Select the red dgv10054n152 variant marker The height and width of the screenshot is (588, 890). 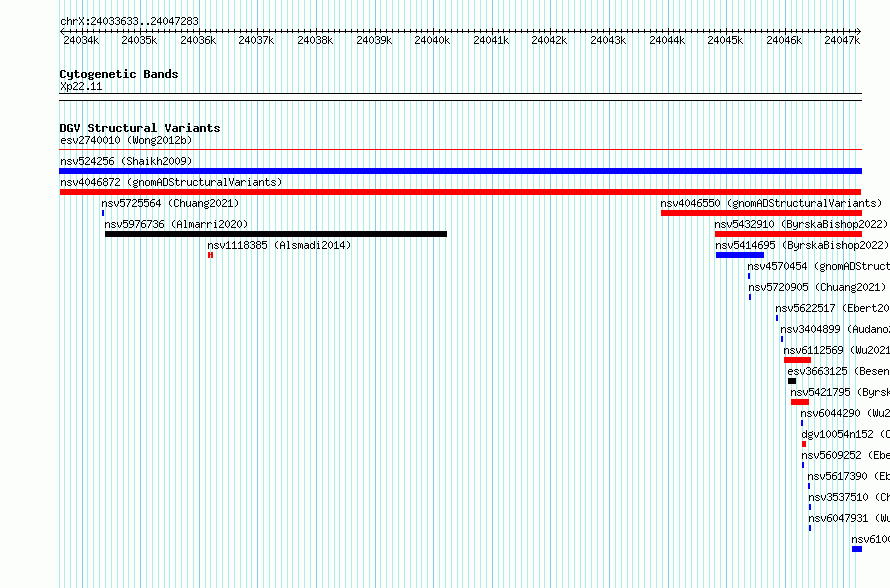click(x=804, y=444)
